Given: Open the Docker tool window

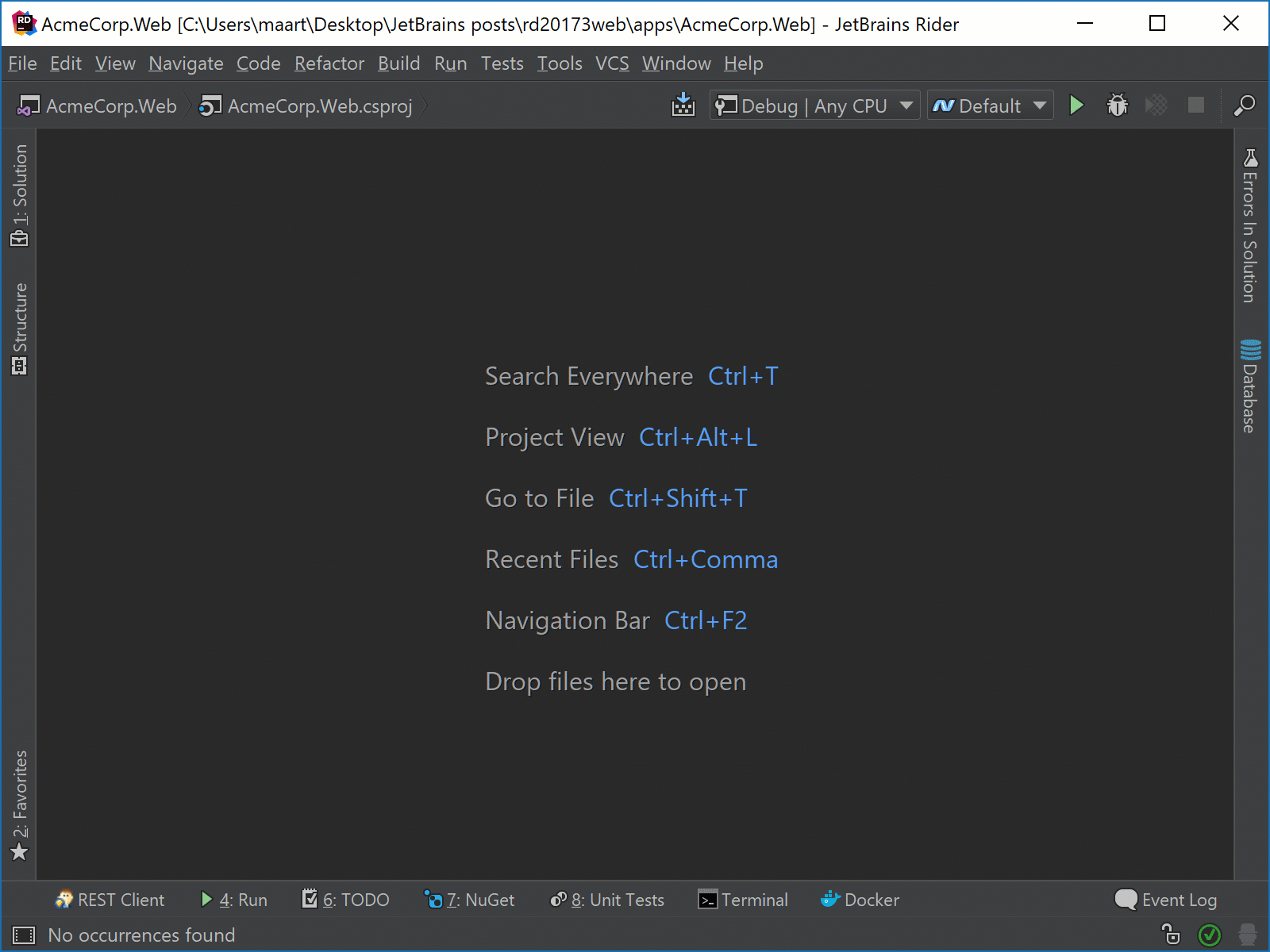Looking at the screenshot, I should 860,900.
